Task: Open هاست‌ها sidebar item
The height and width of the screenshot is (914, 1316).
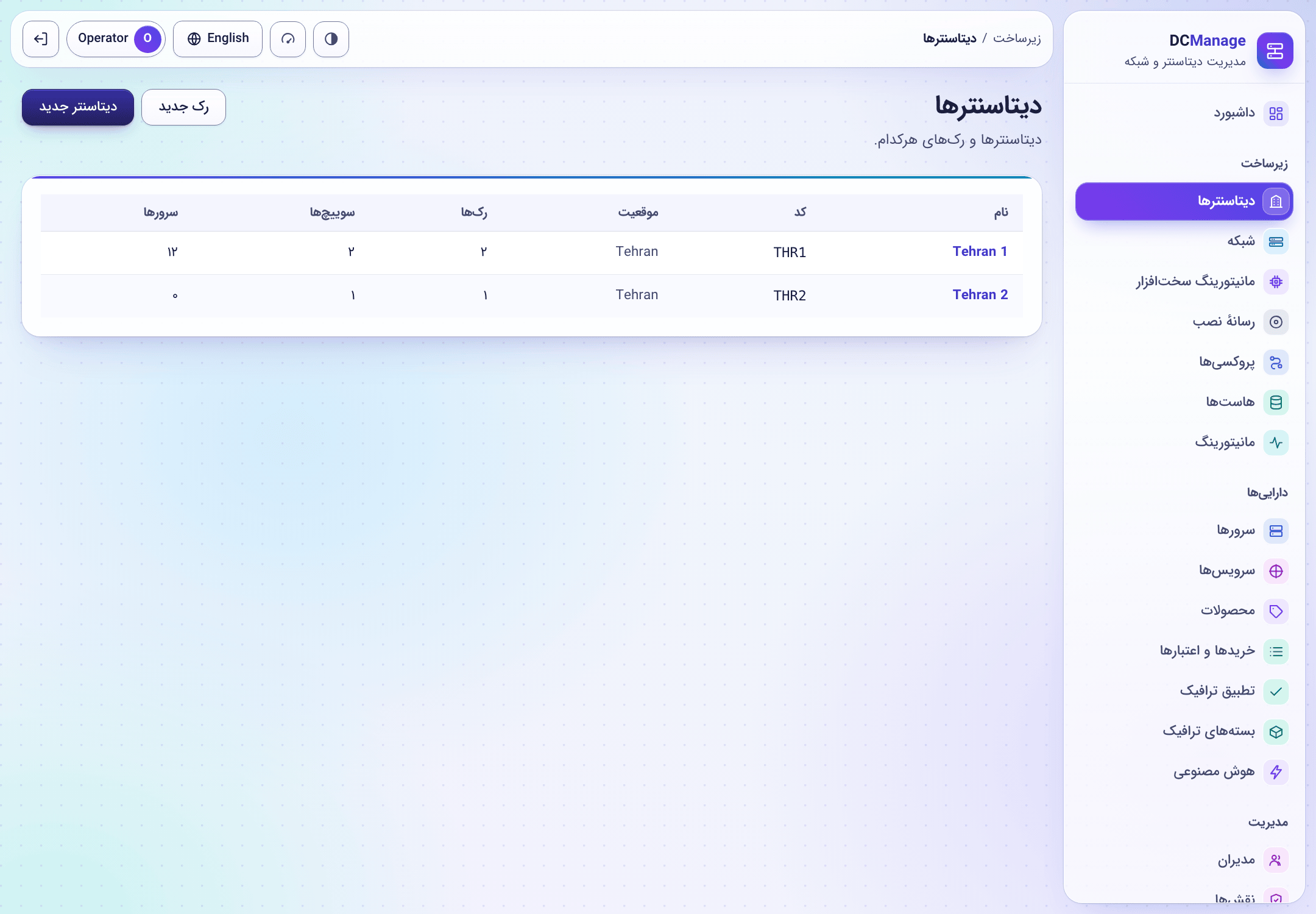Action: [1184, 402]
